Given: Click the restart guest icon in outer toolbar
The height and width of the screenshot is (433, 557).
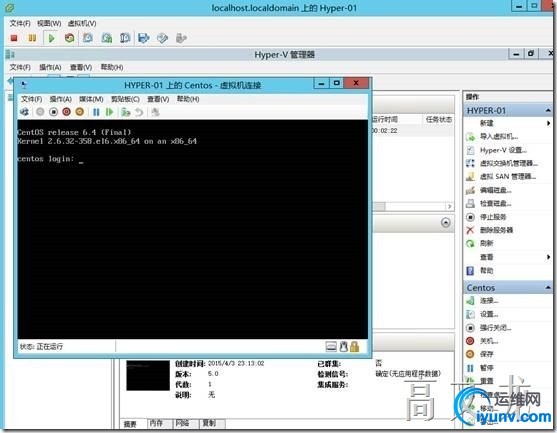Looking at the screenshot, I should pos(70,38).
